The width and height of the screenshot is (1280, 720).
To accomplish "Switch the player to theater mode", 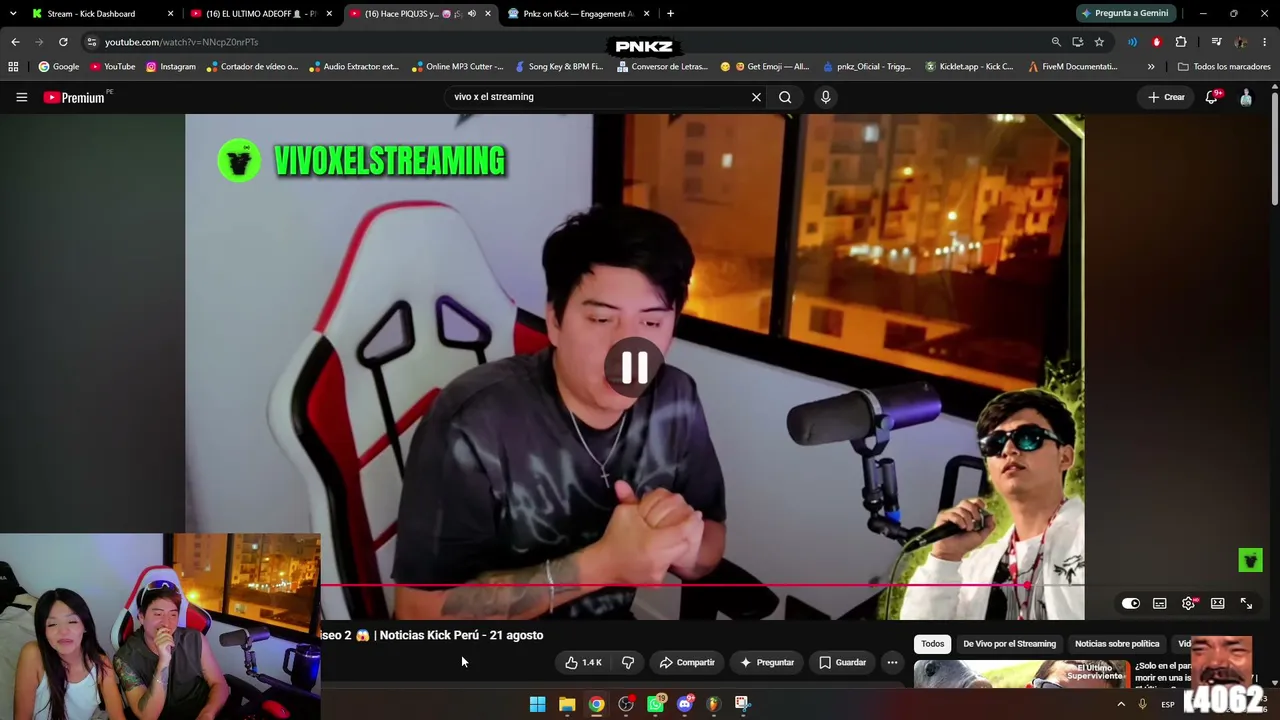I will 1217,604.
